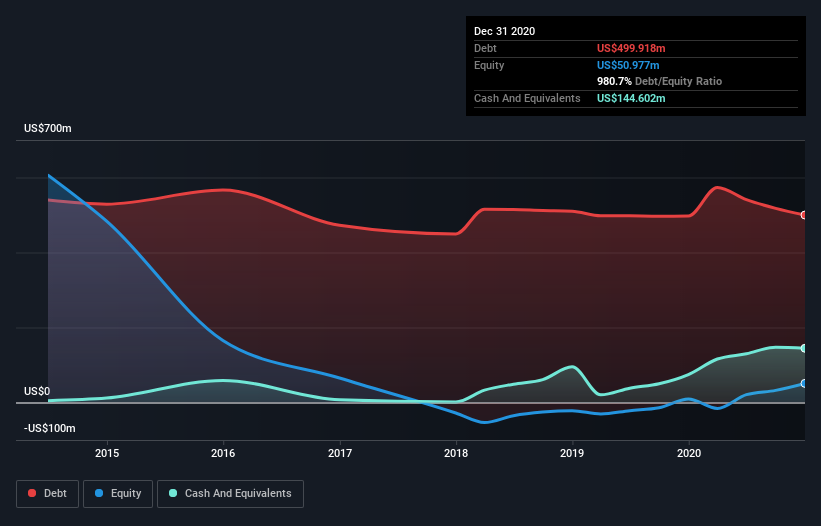
Task: Select the 2019 x-axis label
Action: tap(572, 453)
